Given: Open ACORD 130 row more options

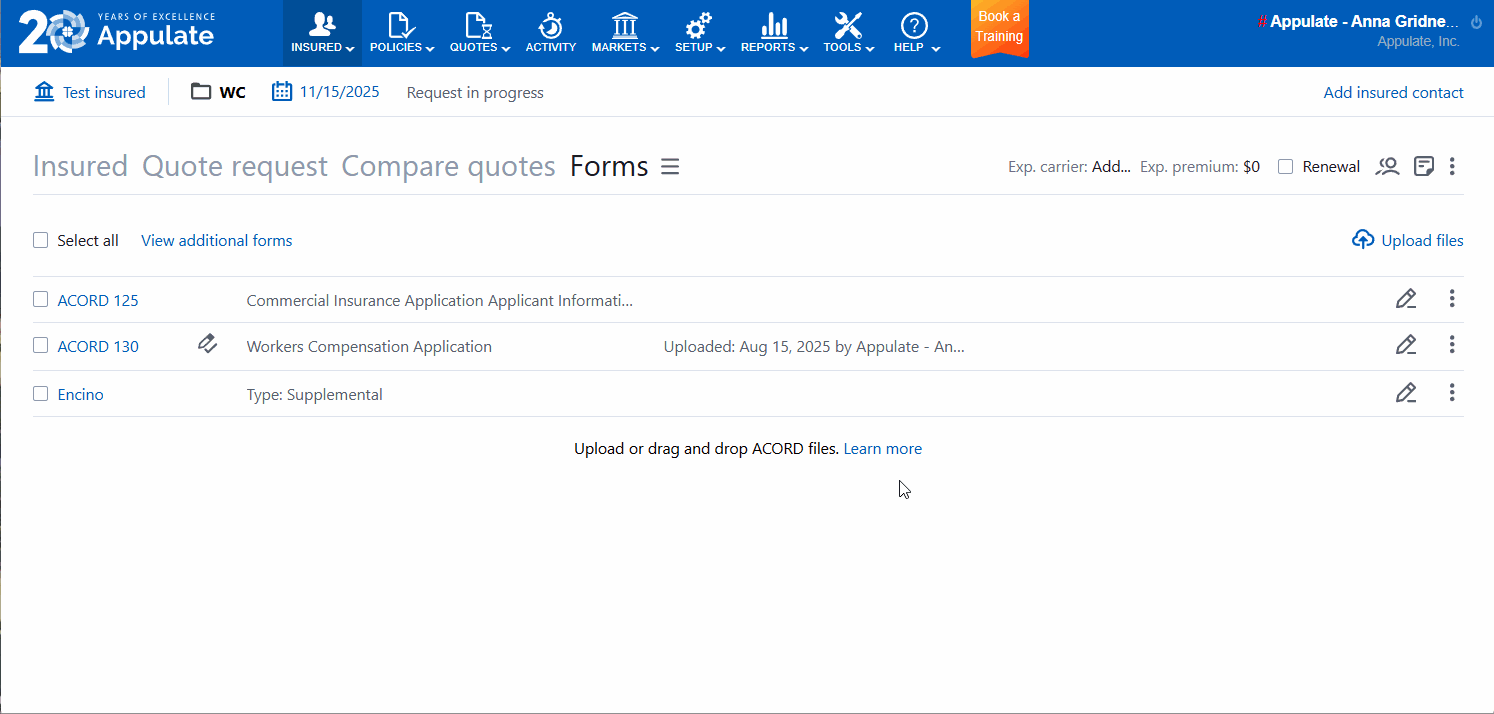Looking at the screenshot, I should coord(1452,345).
